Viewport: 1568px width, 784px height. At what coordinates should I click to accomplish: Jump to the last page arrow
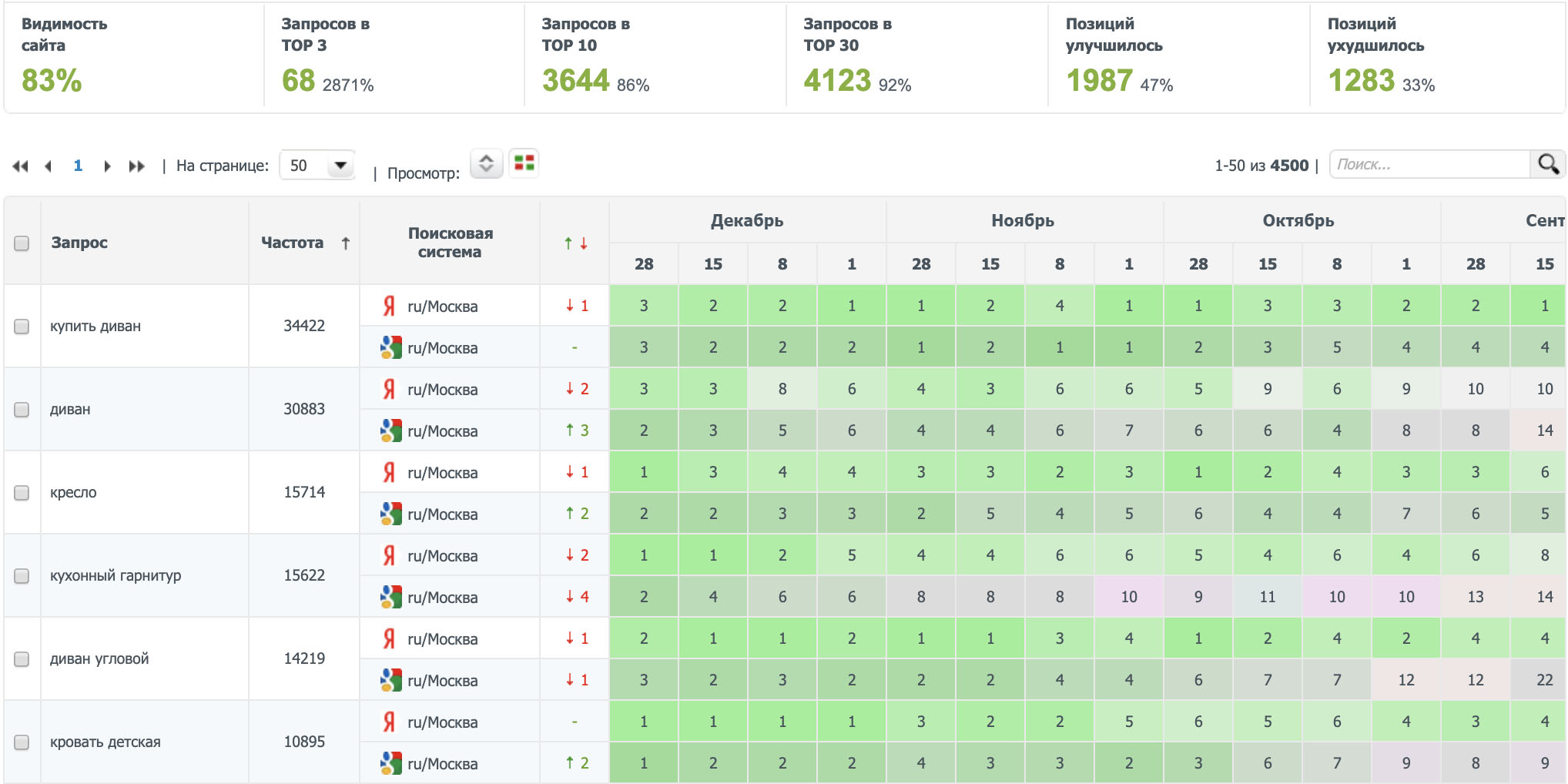pos(136,166)
